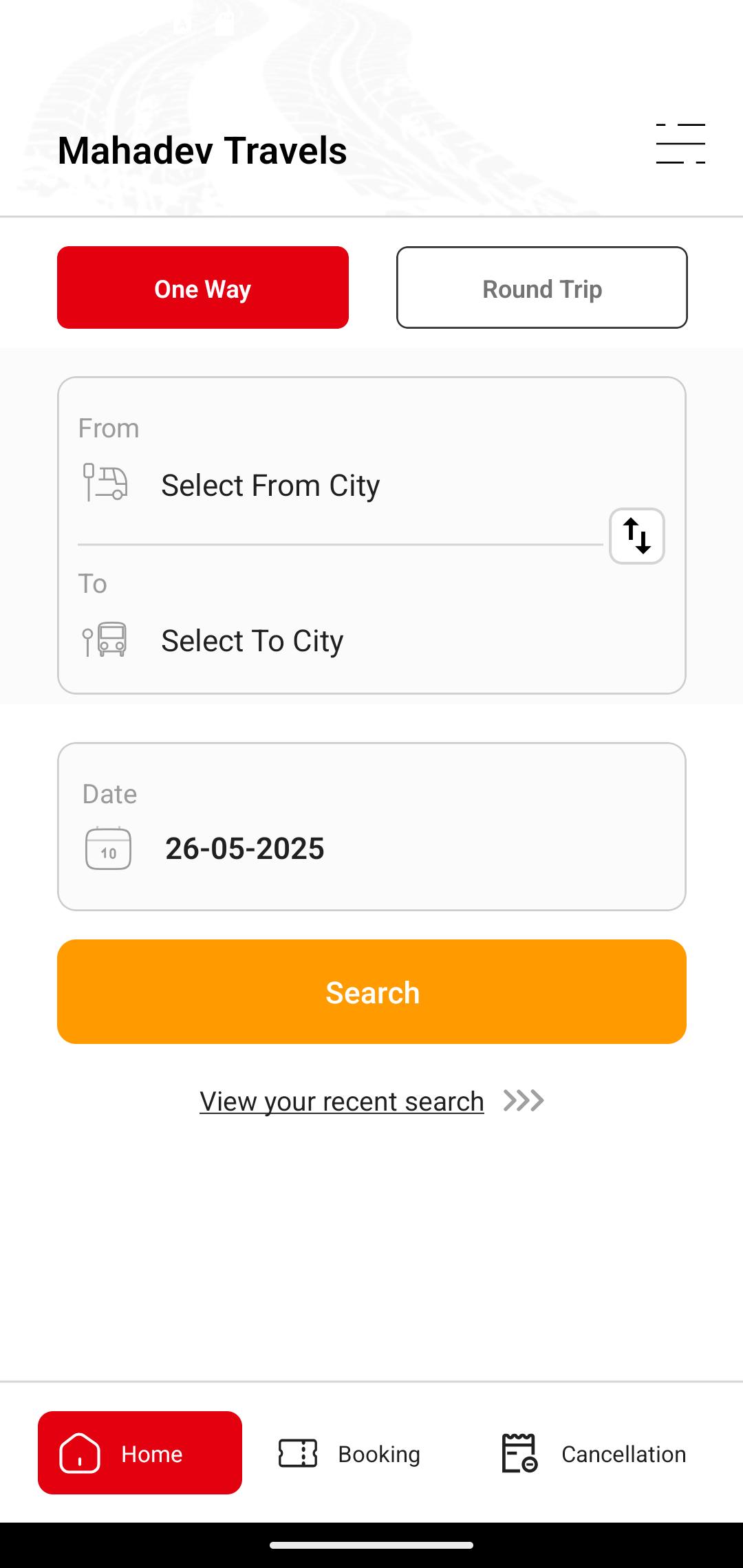Open the hamburger menu icon
The image size is (743, 1568).
click(680, 144)
